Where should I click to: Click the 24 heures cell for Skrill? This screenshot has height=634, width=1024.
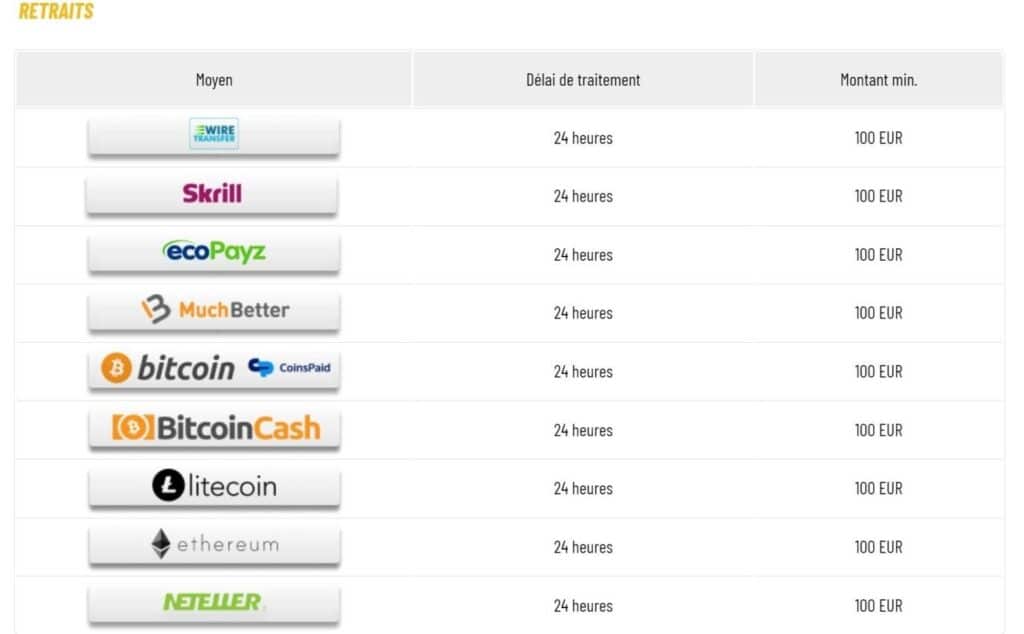pos(583,196)
